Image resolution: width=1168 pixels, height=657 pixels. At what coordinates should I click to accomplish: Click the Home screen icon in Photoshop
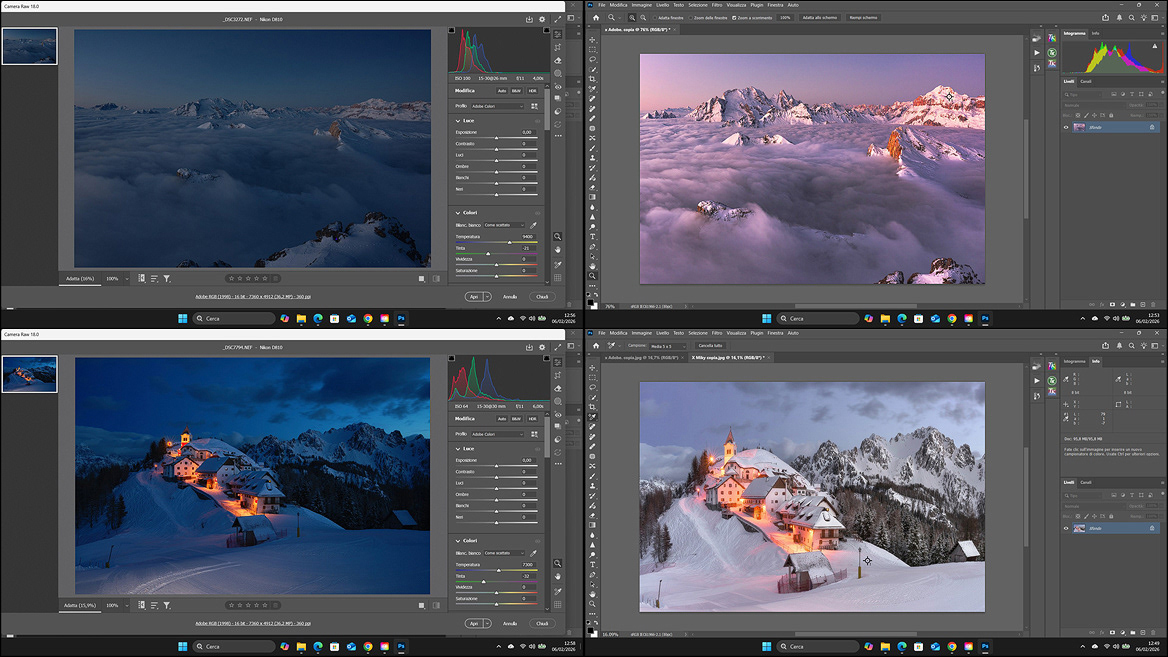coord(596,18)
